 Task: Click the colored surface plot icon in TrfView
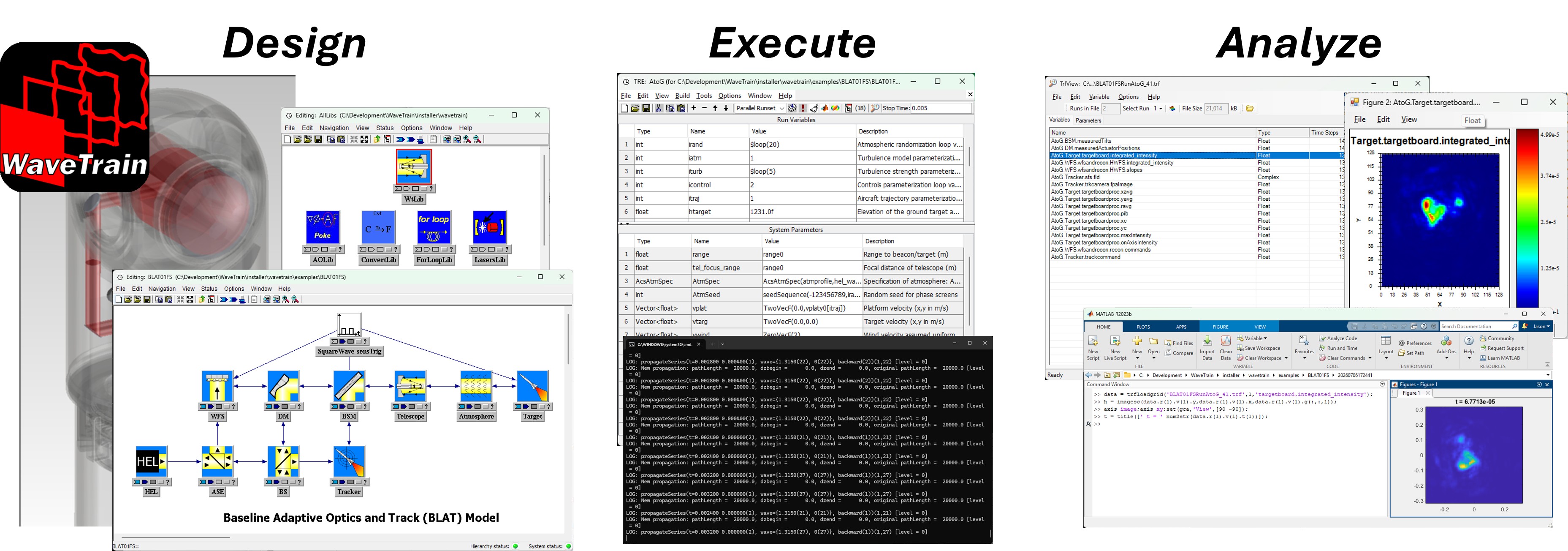point(1172,109)
